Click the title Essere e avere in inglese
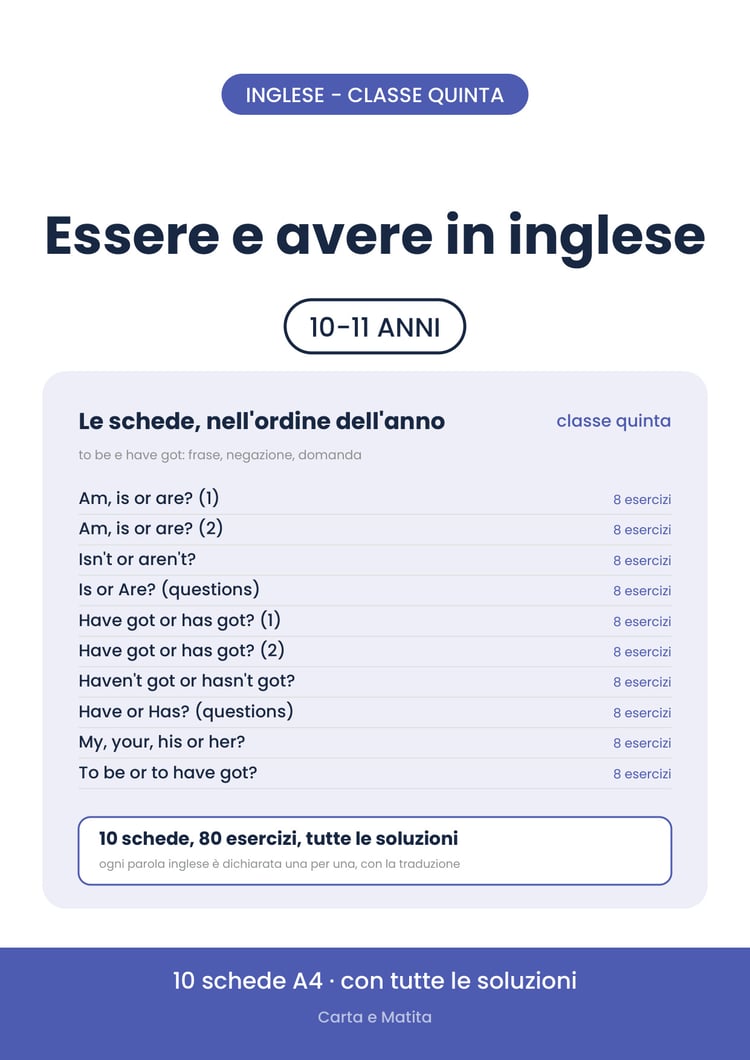The image size is (750, 1060). [x=375, y=236]
